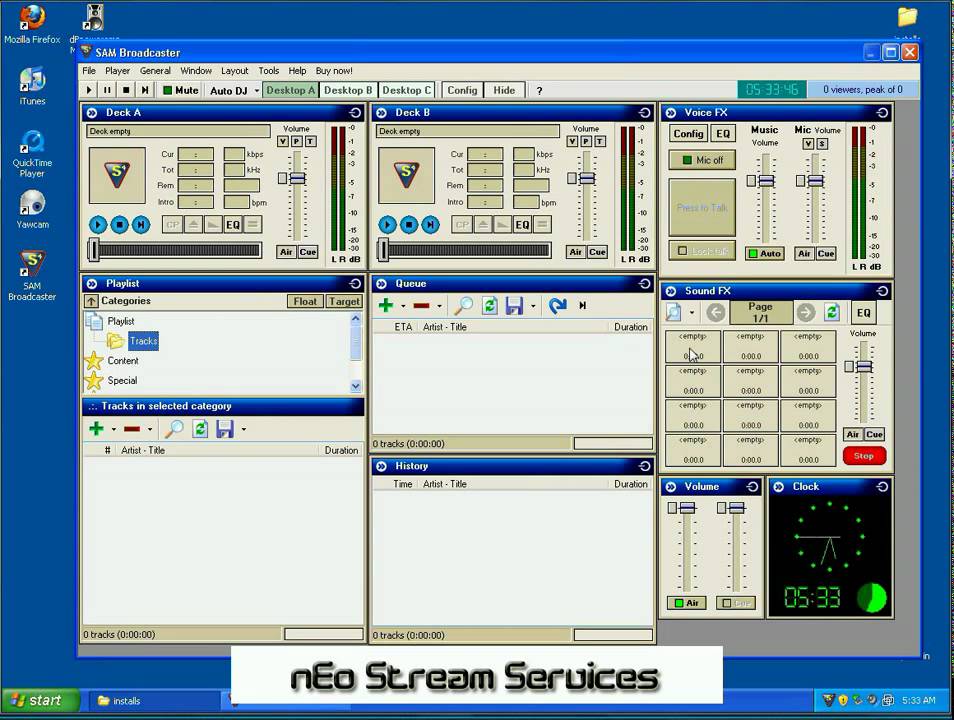Open the Tools menu
The width and height of the screenshot is (954, 720).
(x=268, y=71)
